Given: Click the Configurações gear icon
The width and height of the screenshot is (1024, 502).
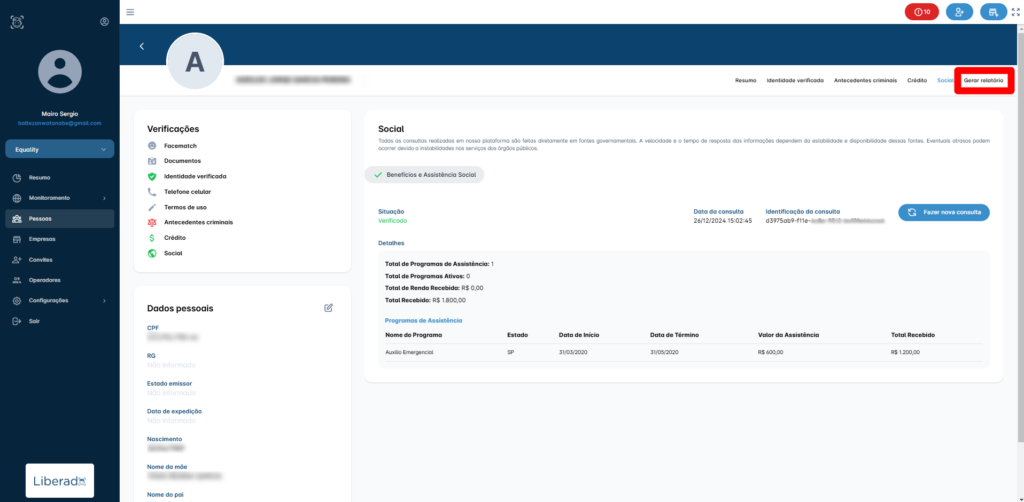Looking at the screenshot, I should coord(17,300).
